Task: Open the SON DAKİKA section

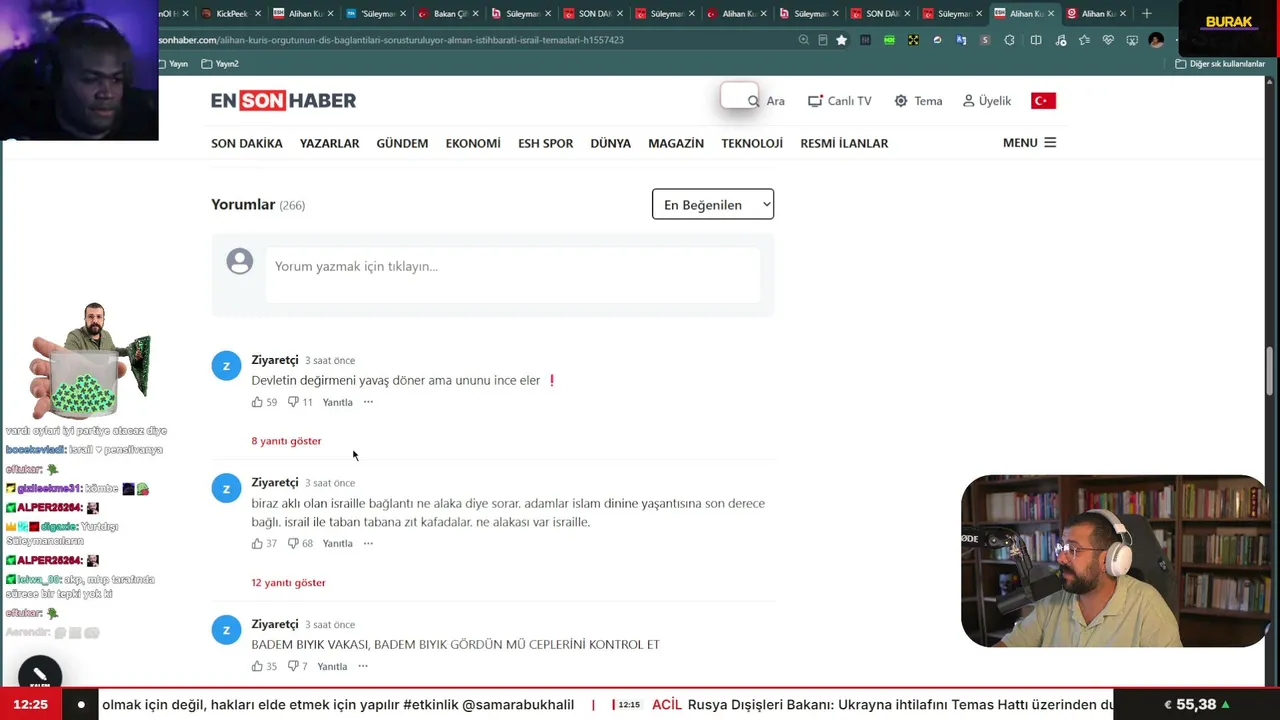Action: [247, 143]
